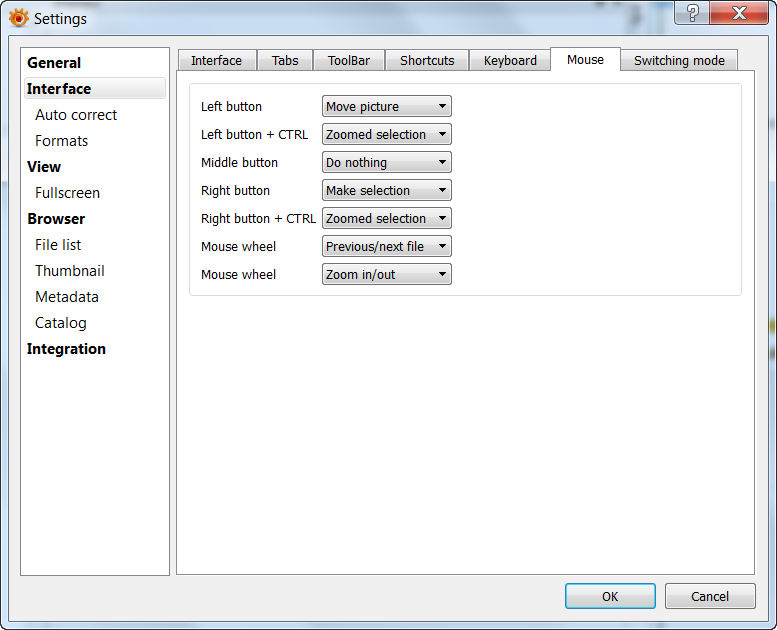Image resolution: width=777 pixels, height=630 pixels.
Task: Click the help question mark button
Action: point(692,12)
